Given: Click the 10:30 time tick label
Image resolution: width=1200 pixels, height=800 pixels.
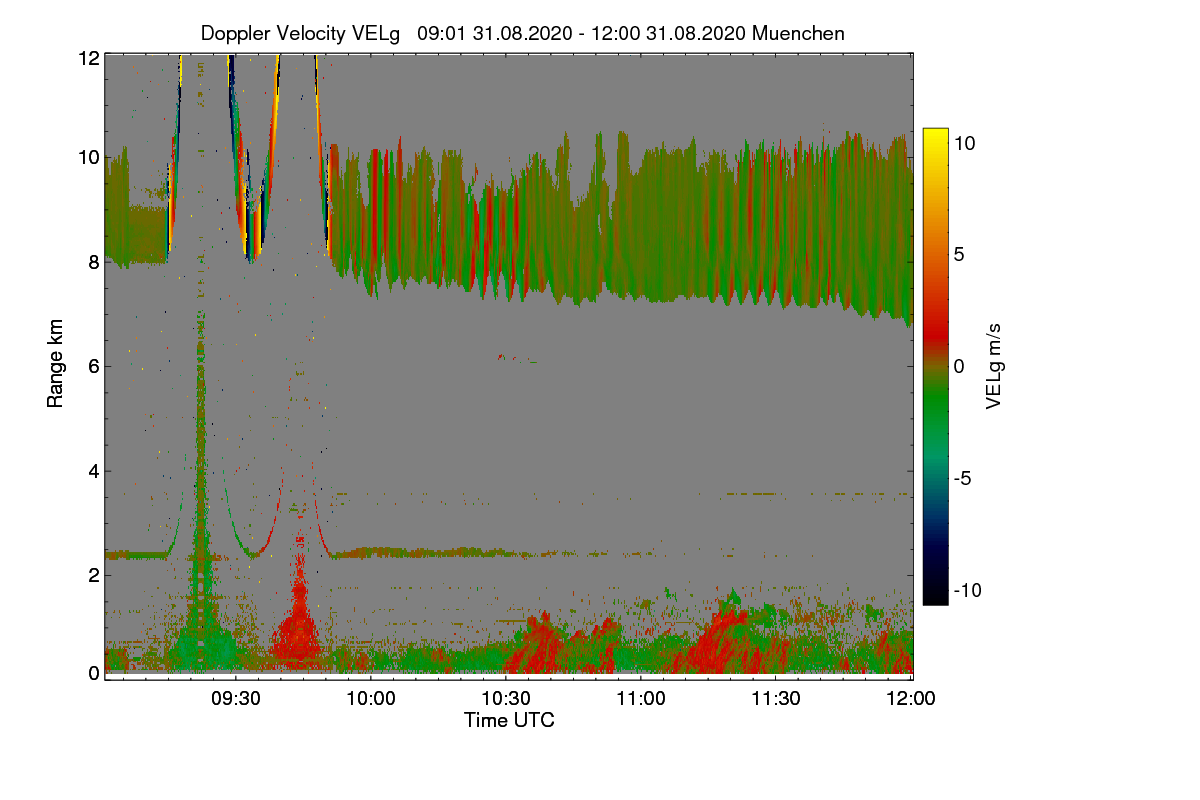Looking at the screenshot, I should (507, 699).
